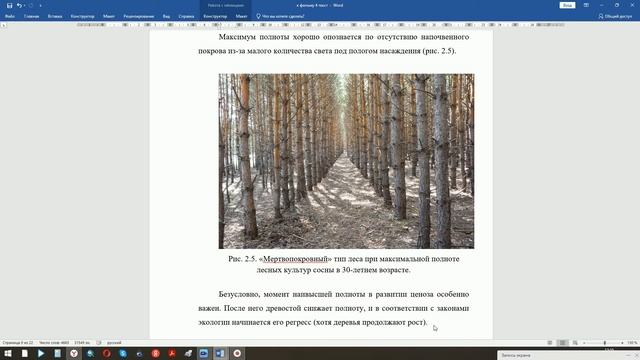Launch the blue play-arrow media app in the taskbar

pos(41,353)
